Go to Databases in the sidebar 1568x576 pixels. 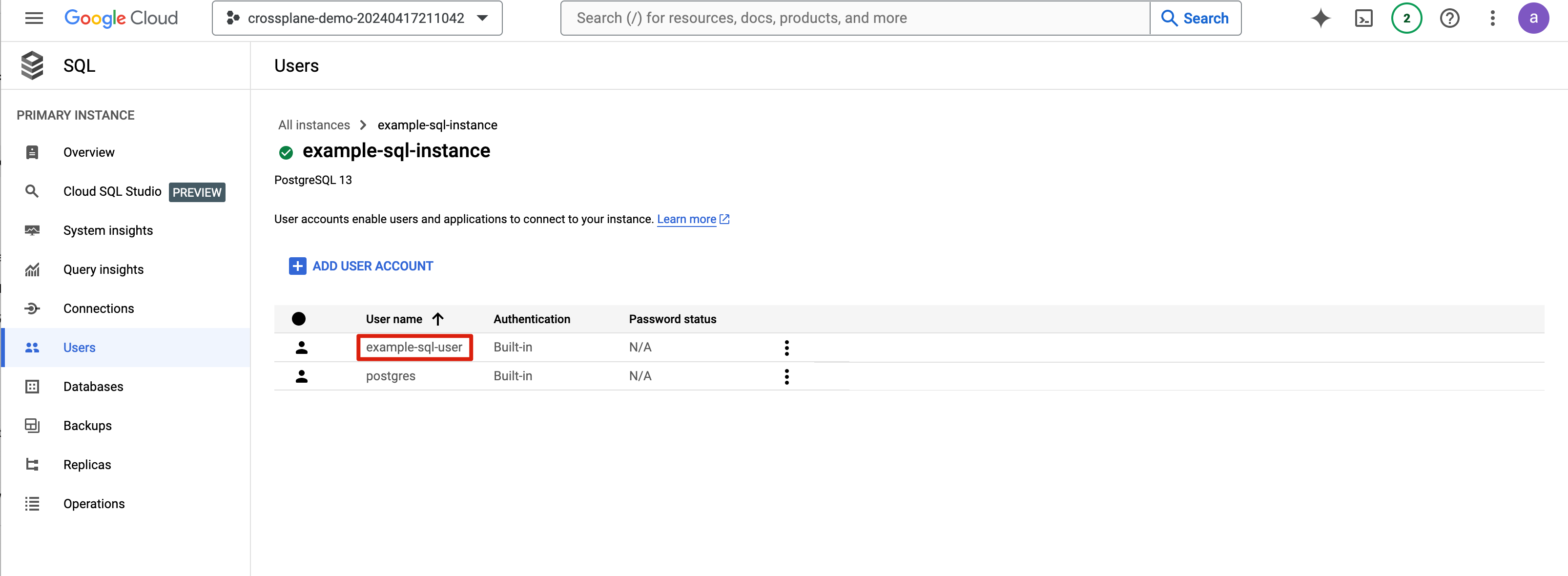point(93,387)
